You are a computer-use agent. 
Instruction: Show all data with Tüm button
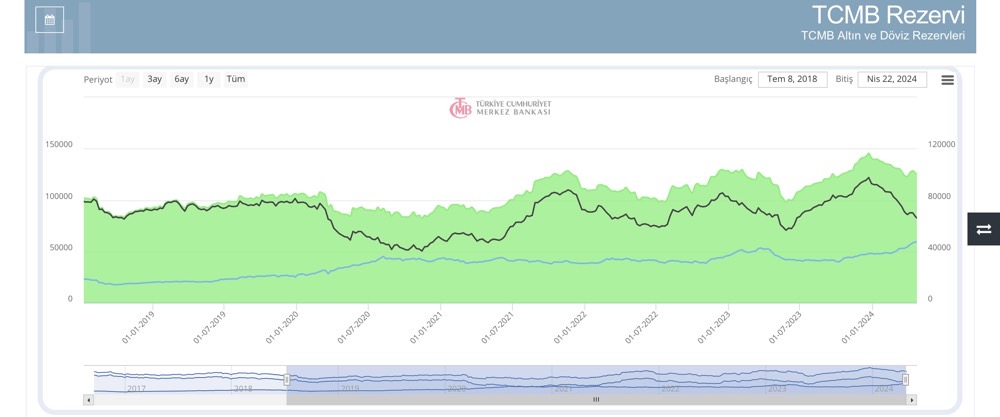[235, 79]
